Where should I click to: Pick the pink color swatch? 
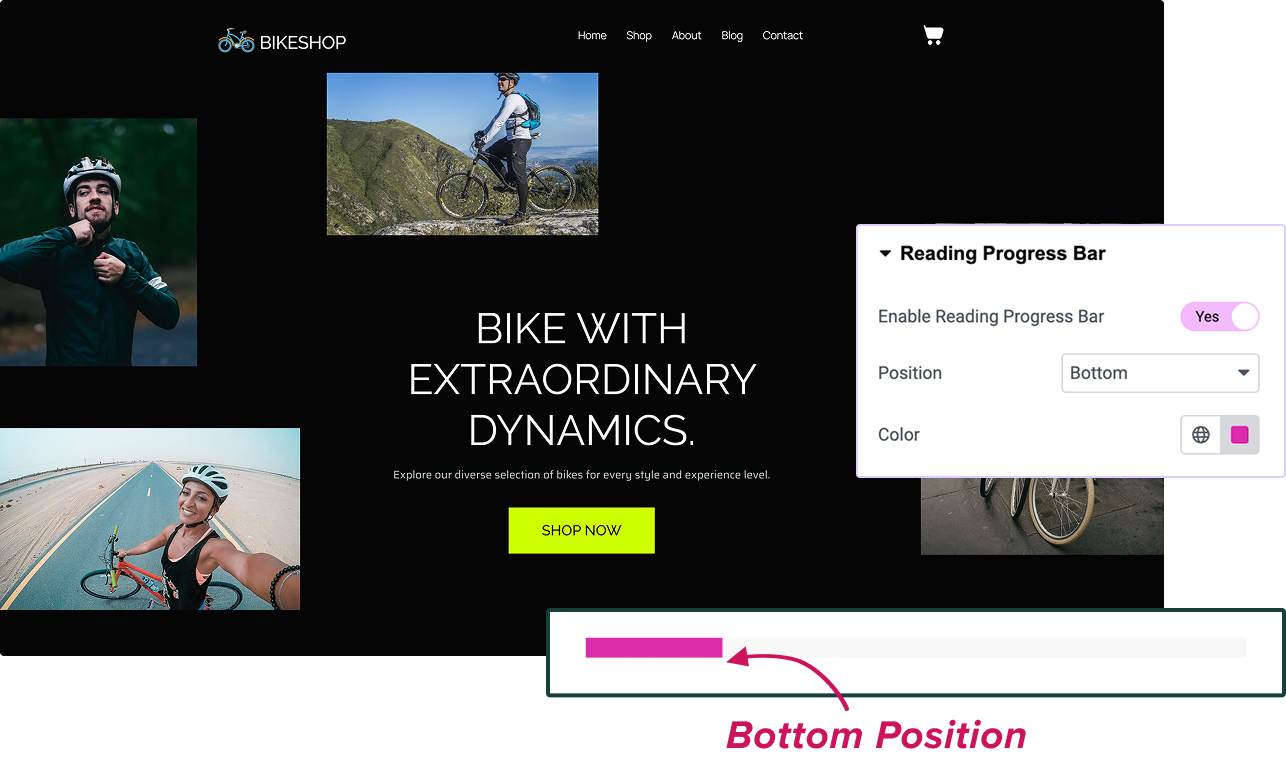coord(1240,435)
